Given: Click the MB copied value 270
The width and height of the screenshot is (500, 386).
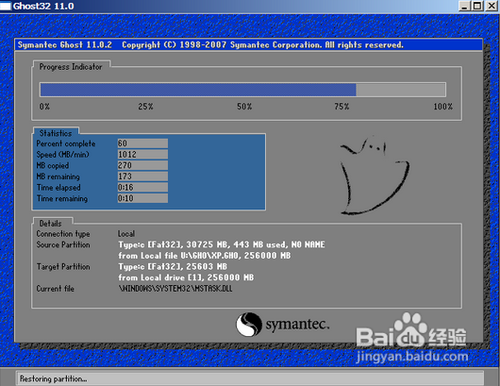Looking at the screenshot, I should (x=142, y=165).
